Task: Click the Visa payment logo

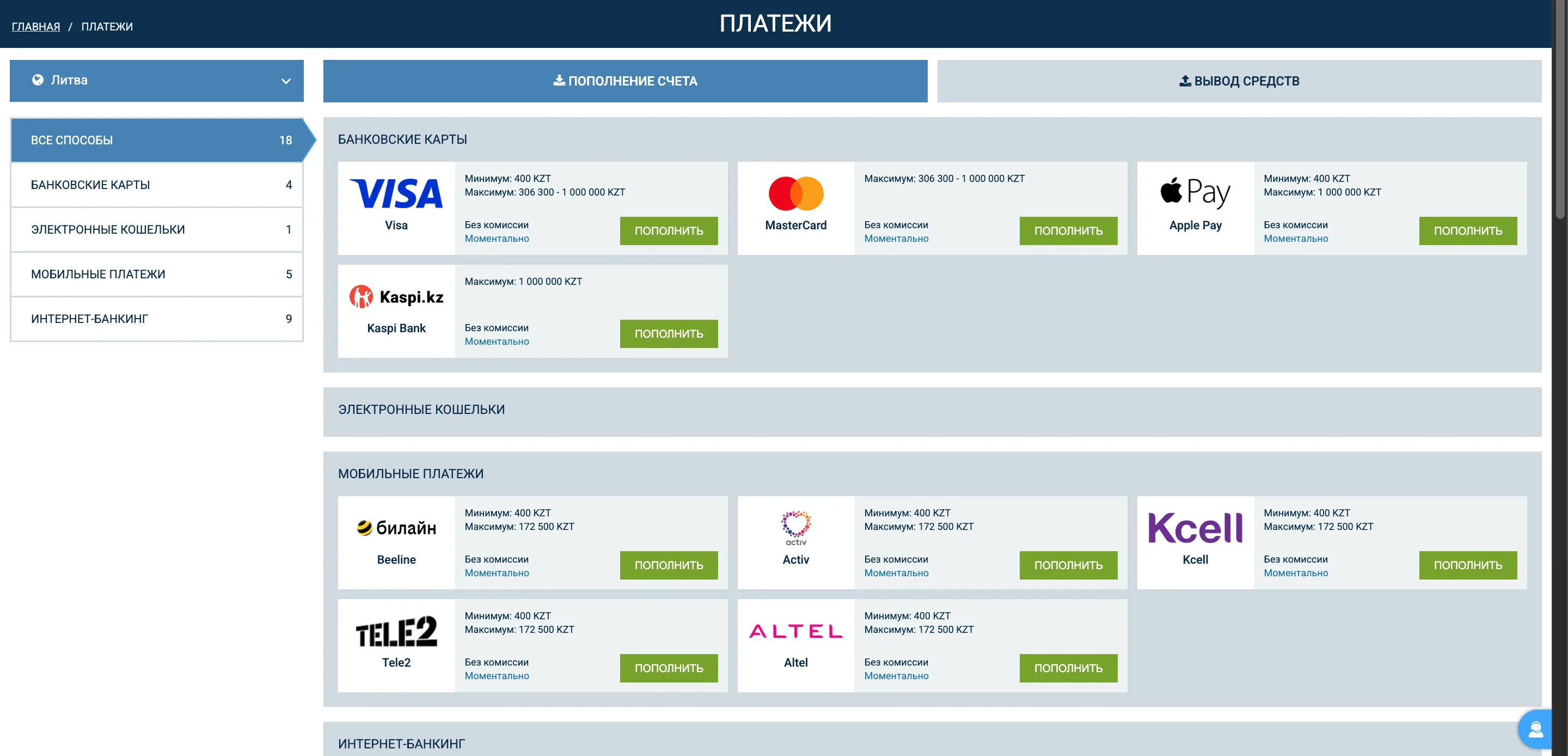Action: [x=396, y=194]
